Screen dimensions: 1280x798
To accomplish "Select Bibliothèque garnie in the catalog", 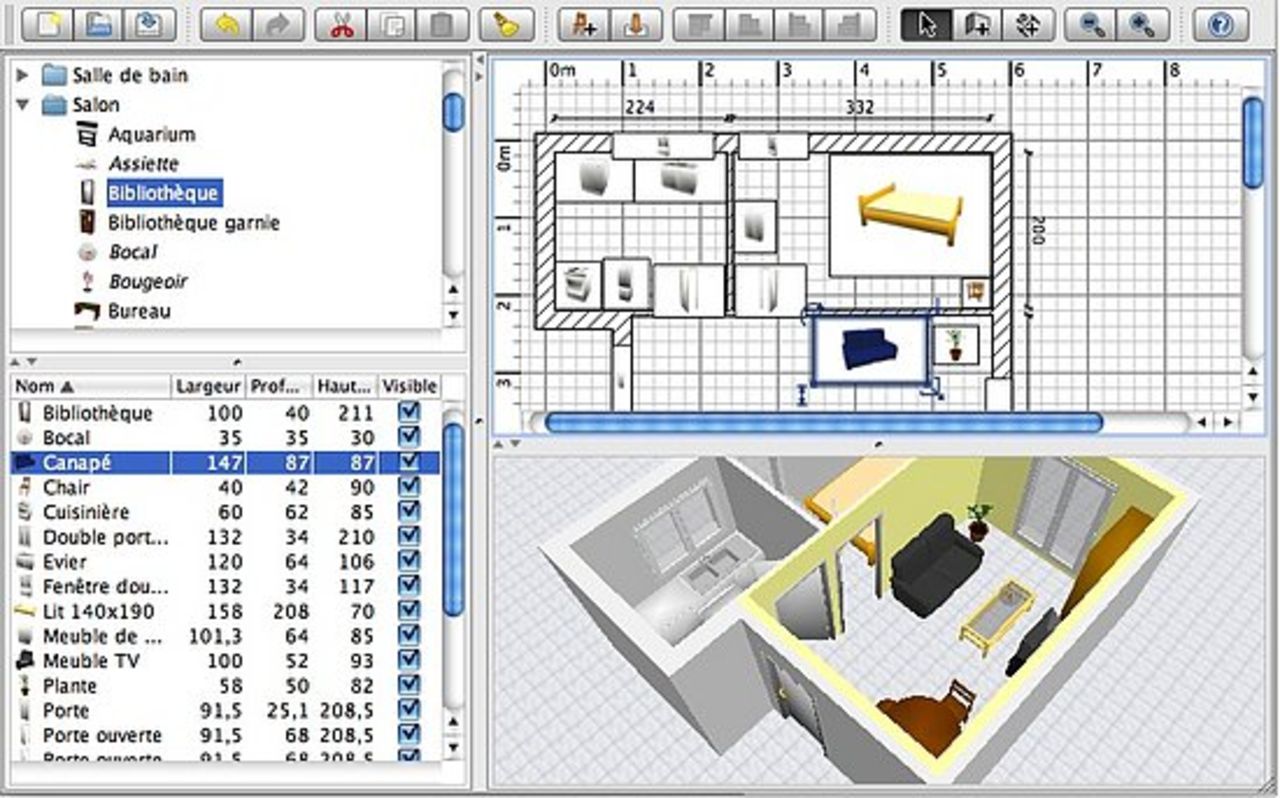I will click(x=193, y=222).
